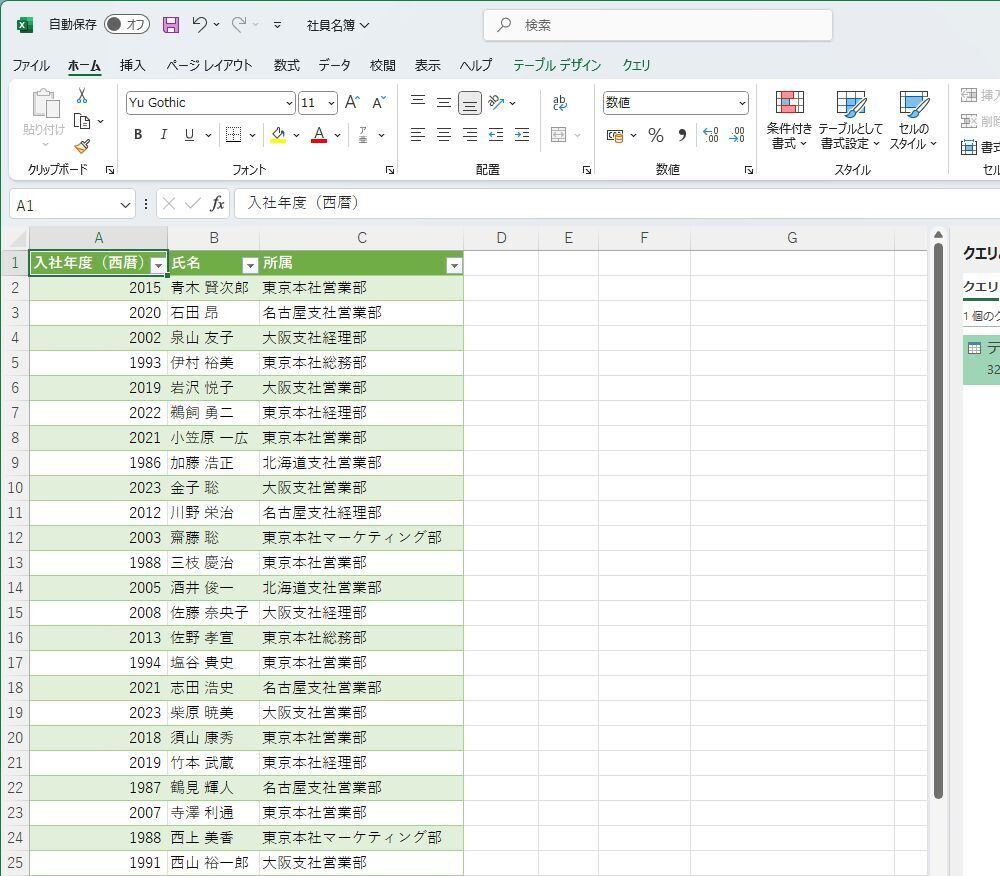Click the scissors cut icon
This screenshot has height=876, width=1000.
coord(82,96)
